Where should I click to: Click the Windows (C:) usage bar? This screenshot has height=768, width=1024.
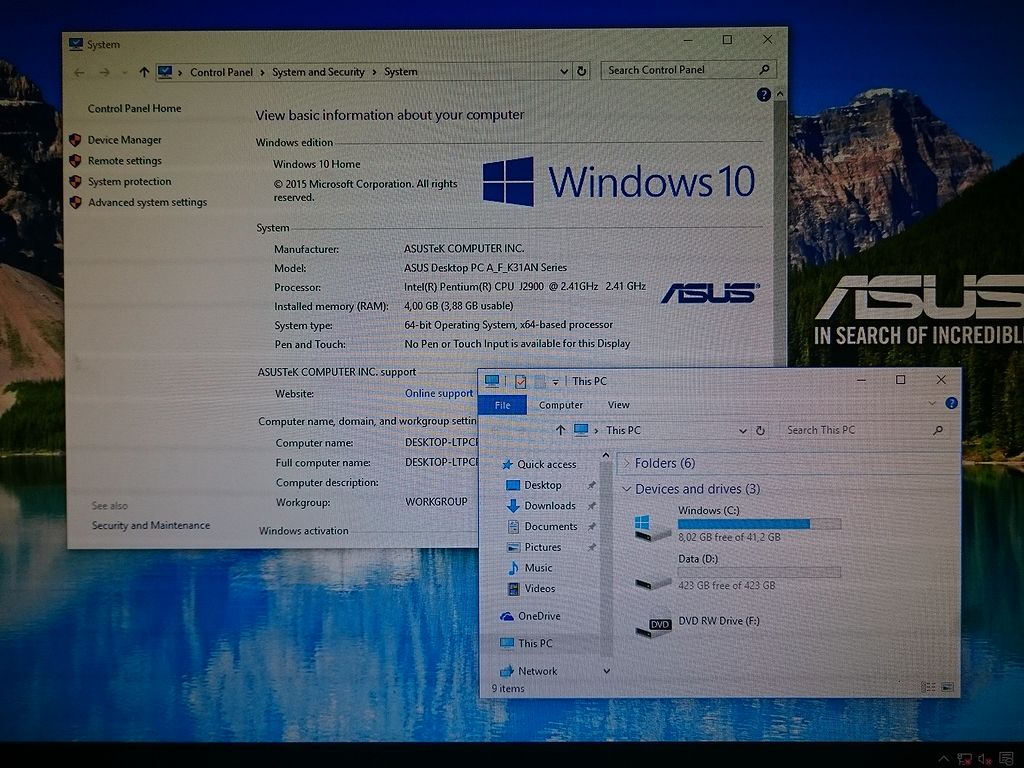[x=759, y=524]
